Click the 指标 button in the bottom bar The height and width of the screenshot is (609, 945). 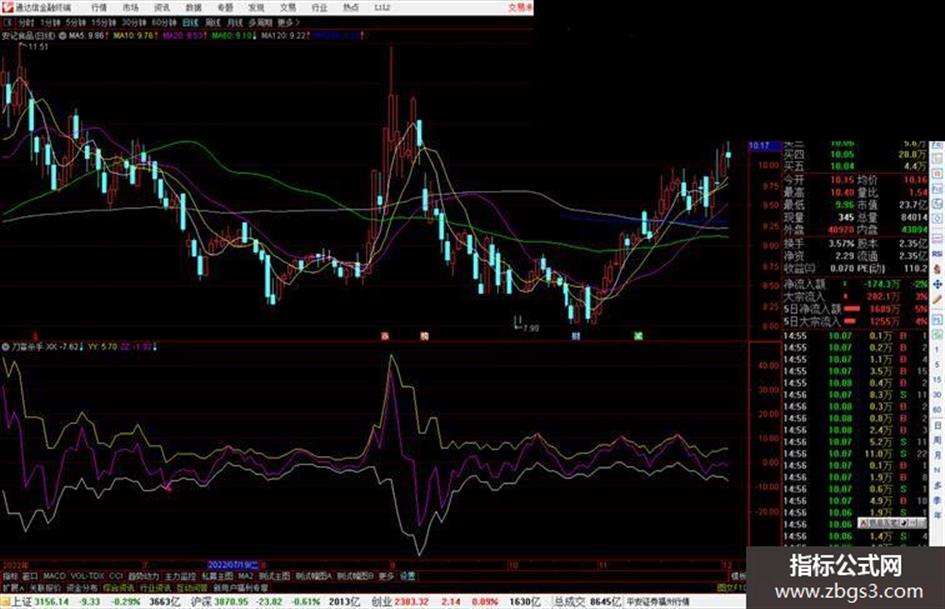tap(10, 576)
